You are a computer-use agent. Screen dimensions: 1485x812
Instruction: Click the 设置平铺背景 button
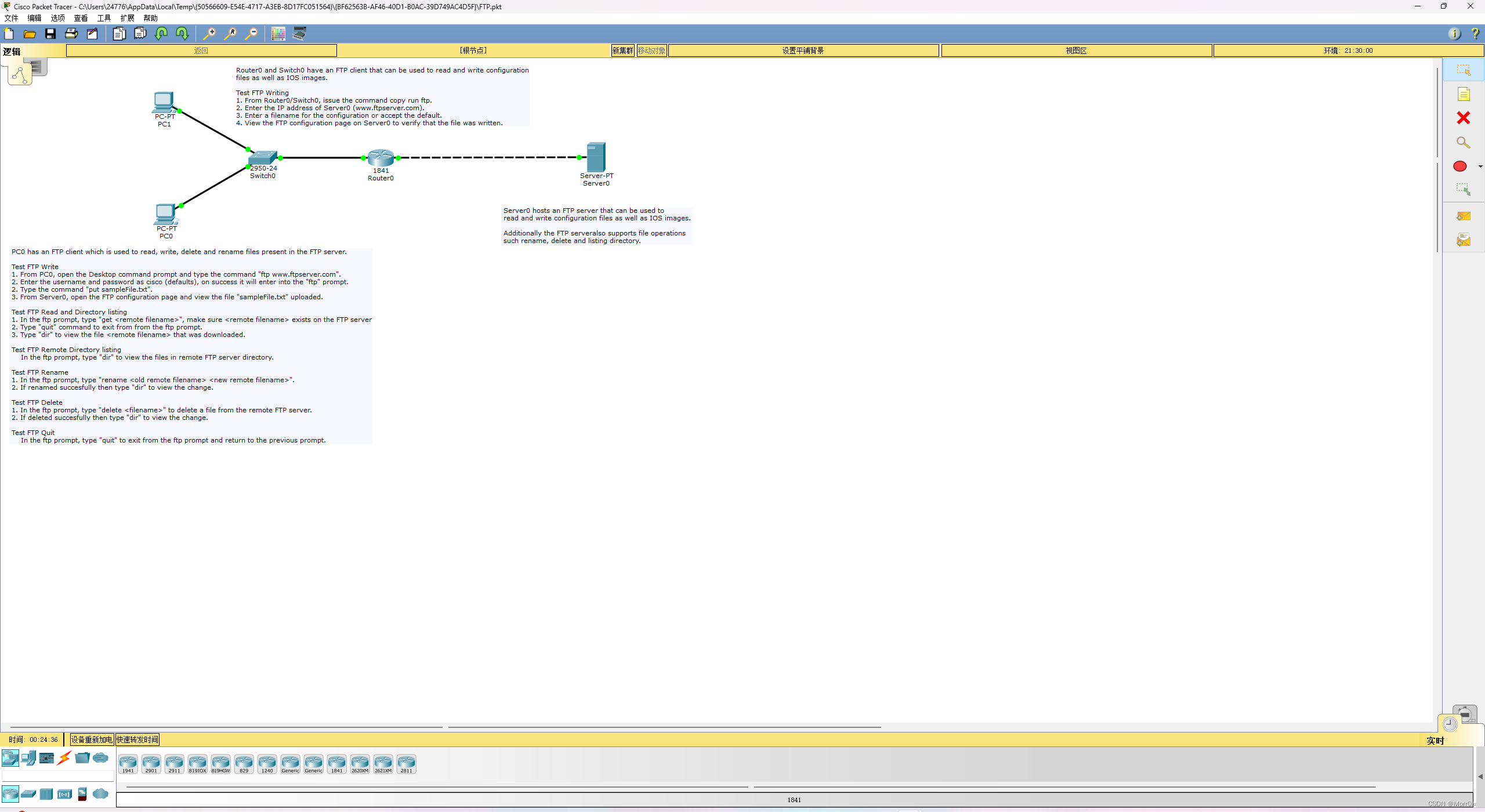[803, 50]
